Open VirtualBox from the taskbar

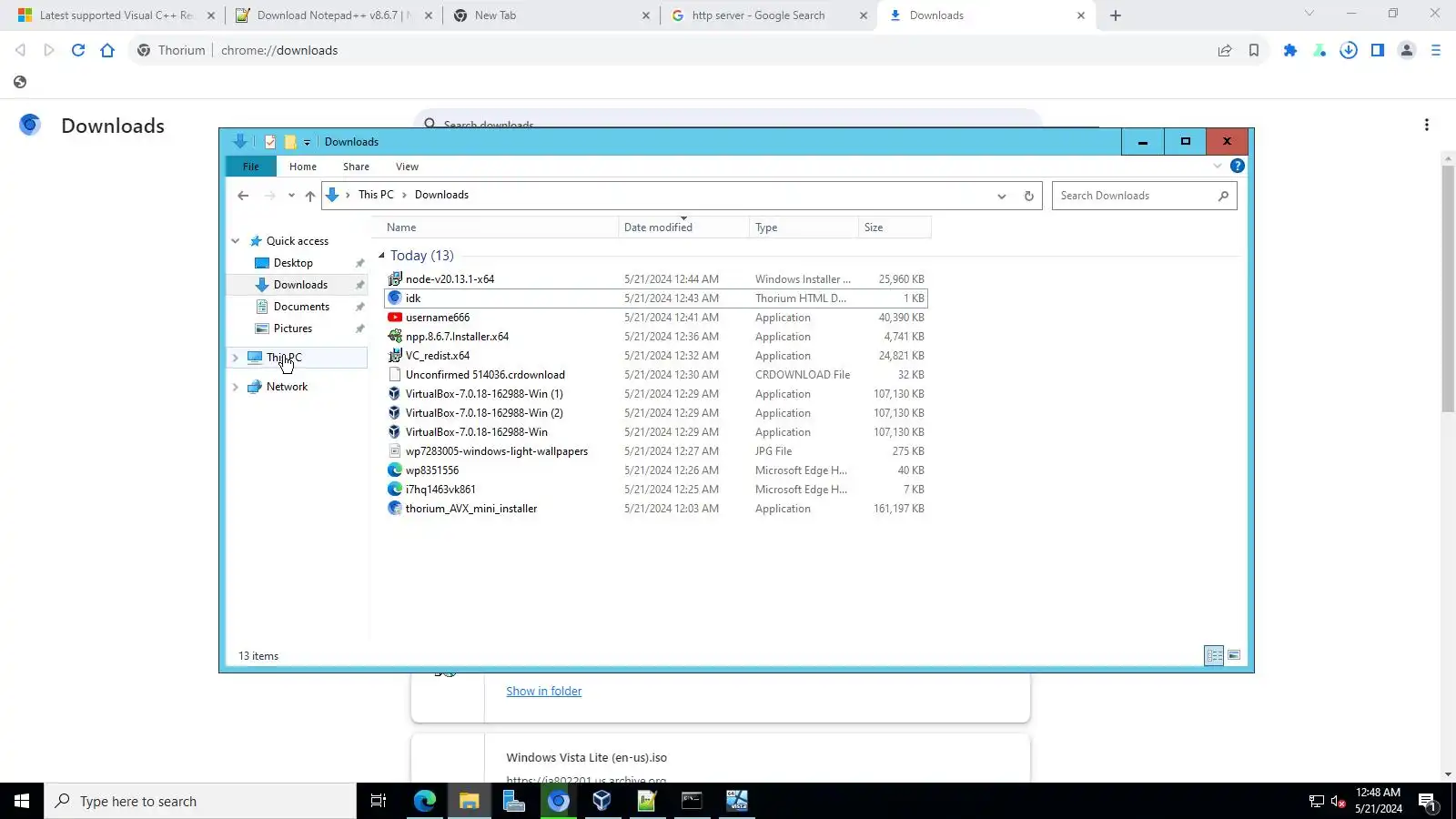pos(602,801)
